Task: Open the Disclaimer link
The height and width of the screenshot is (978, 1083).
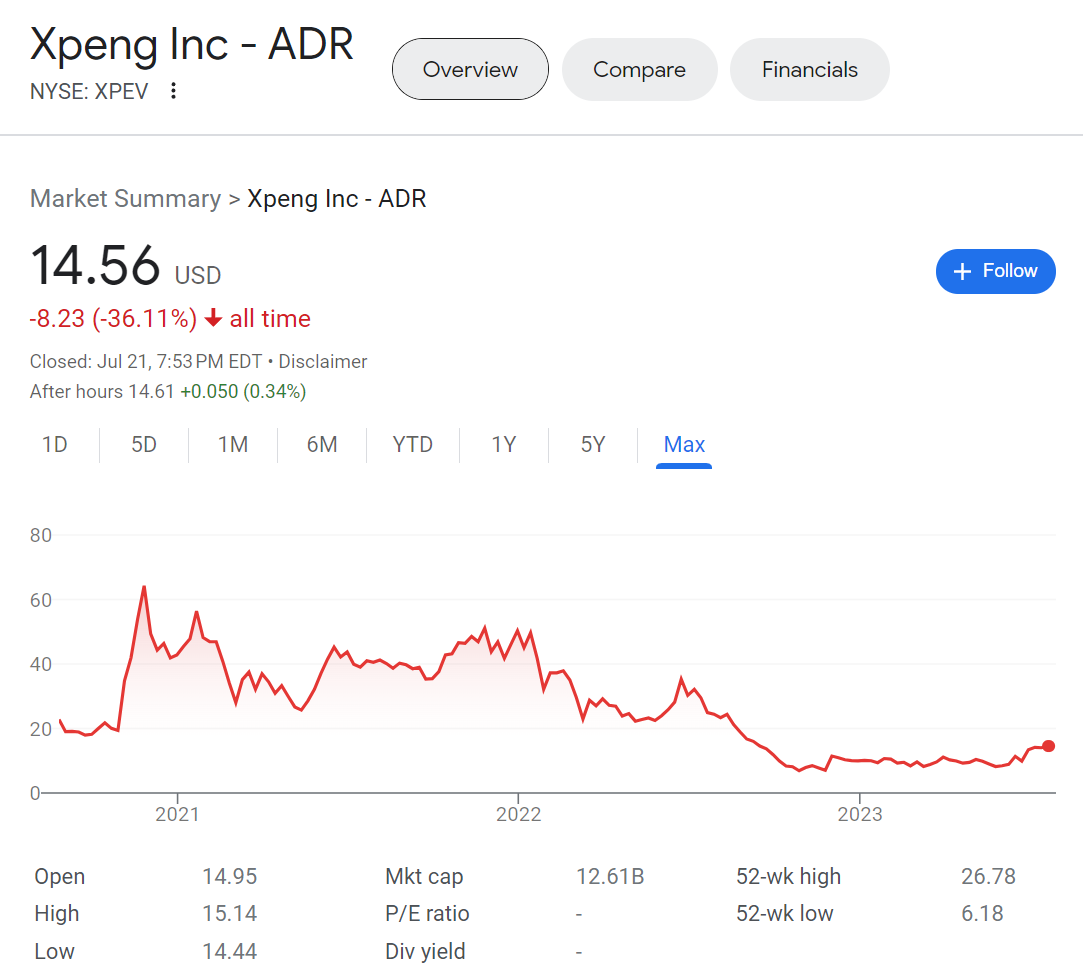Action: click(323, 361)
